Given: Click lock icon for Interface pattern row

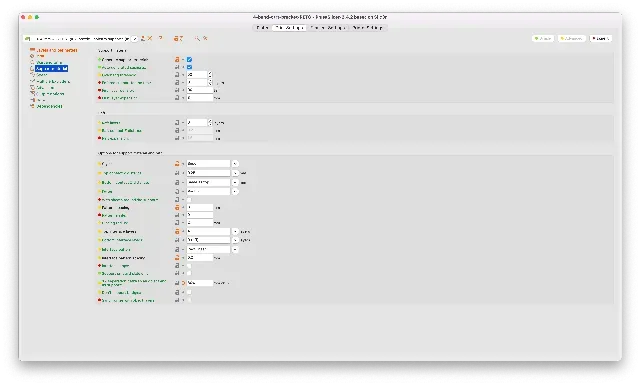Looking at the screenshot, I should [x=177, y=249].
